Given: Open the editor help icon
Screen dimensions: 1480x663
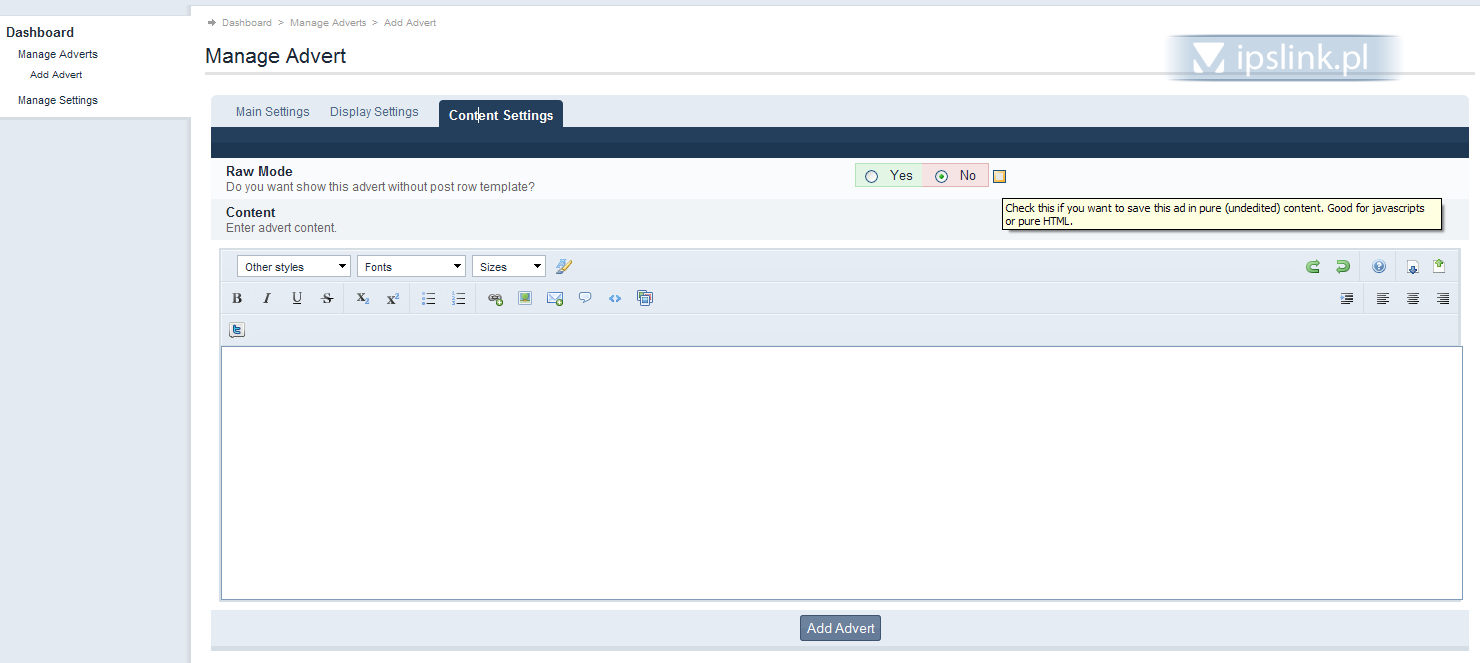Looking at the screenshot, I should pyautogui.click(x=1379, y=267).
